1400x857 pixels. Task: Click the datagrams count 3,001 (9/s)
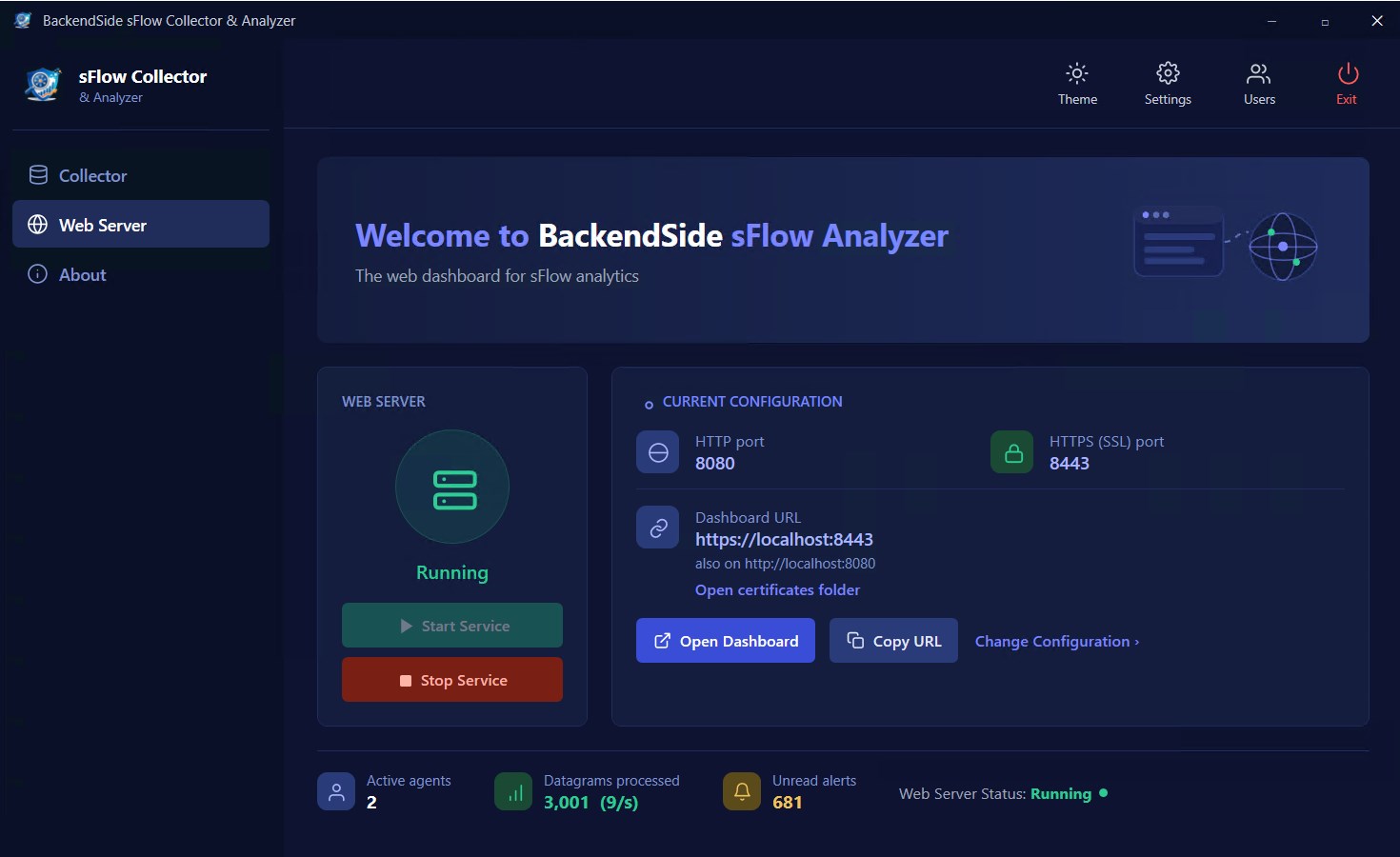590,803
